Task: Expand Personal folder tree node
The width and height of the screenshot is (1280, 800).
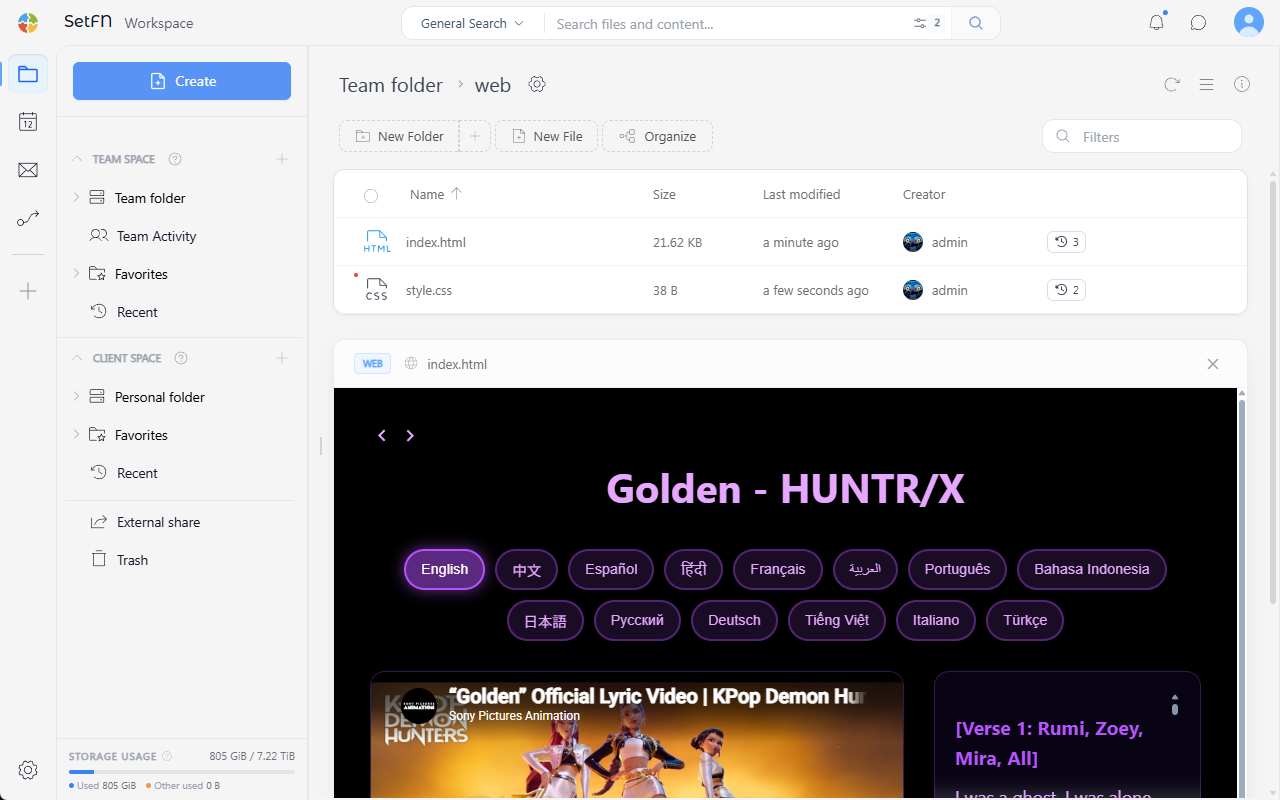Action: point(76,397)
